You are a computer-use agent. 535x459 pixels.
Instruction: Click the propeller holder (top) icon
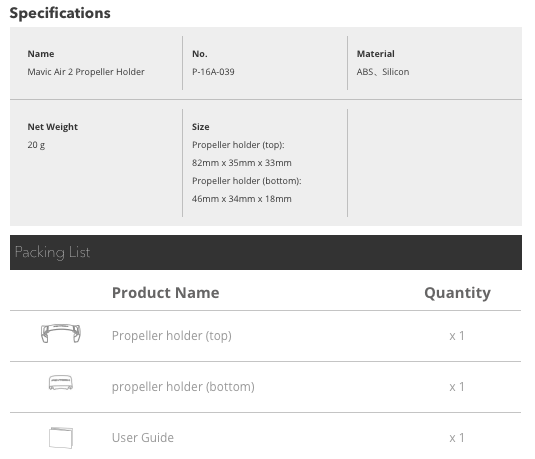[61, 333]
